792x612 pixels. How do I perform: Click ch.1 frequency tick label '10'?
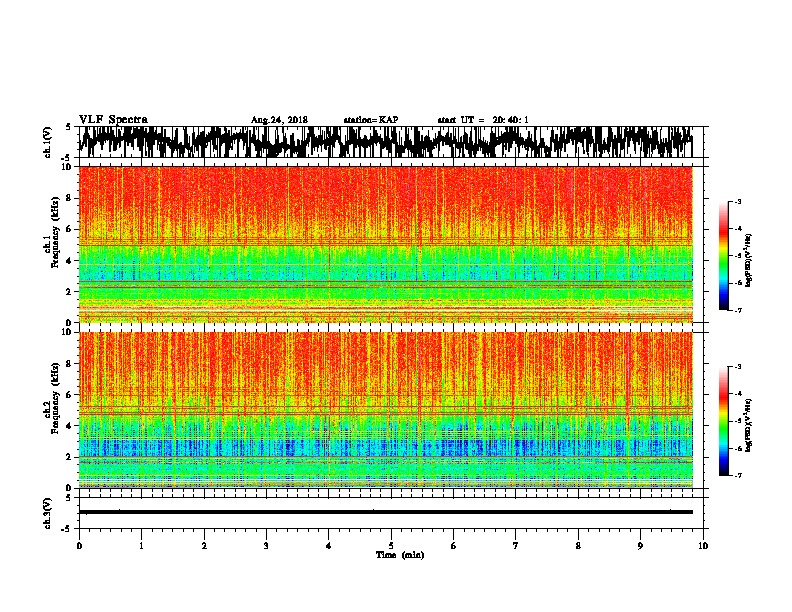tap(68, 167)
